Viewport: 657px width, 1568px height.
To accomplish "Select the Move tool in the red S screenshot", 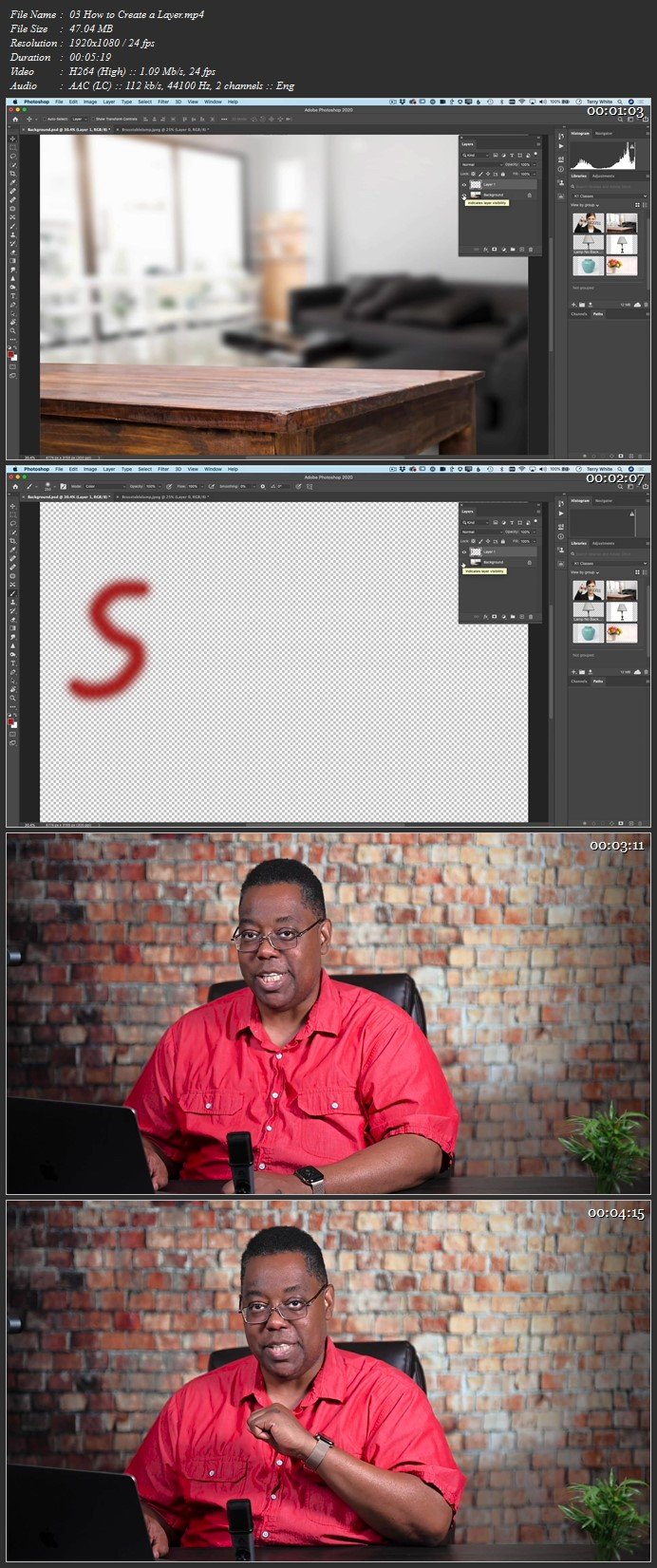I will point(12,506).
